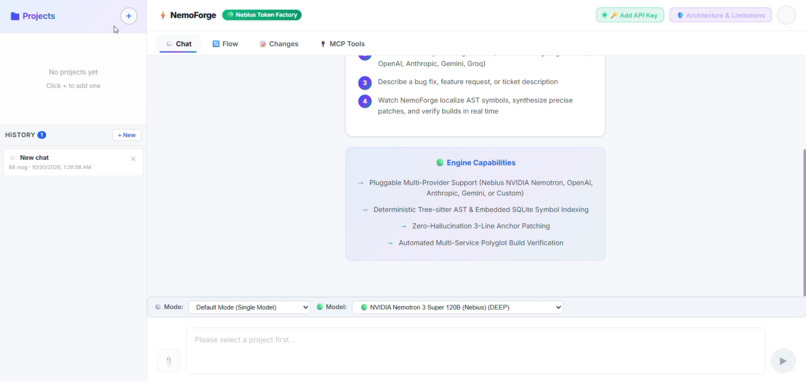Click the 'Describe a bug fix' step text

(468, 82)
